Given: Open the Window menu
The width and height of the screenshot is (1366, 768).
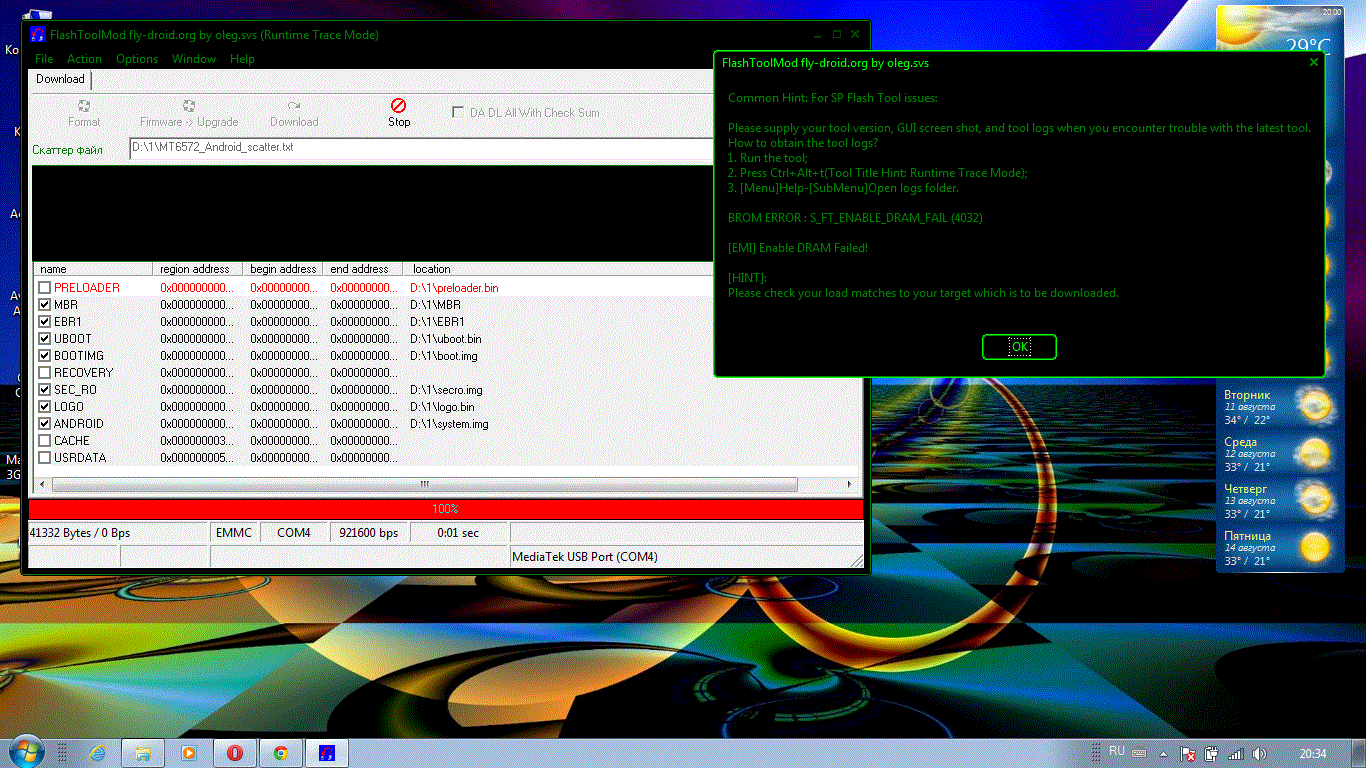Looking at the screenshot, I should tap(194, 59).
